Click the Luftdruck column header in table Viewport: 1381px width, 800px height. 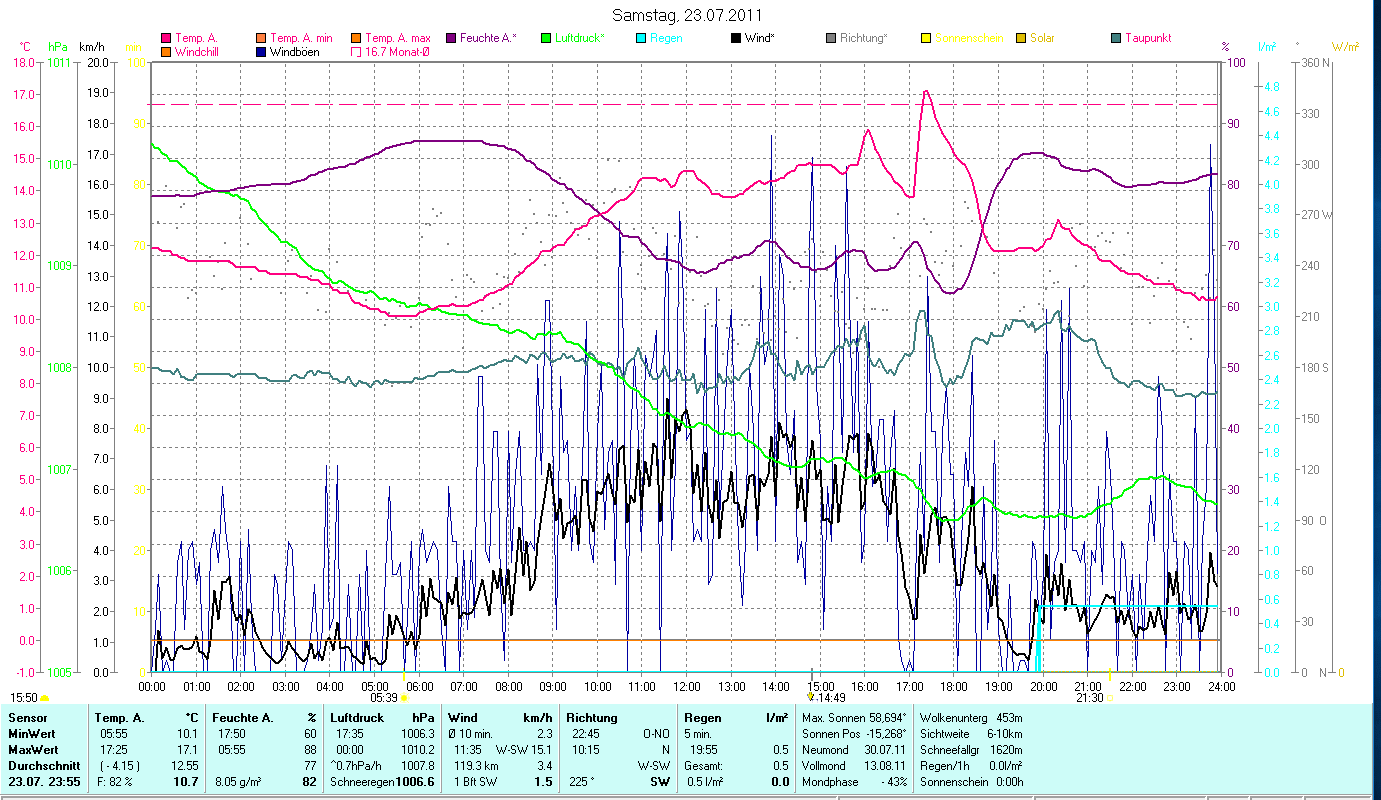(358, 717)
